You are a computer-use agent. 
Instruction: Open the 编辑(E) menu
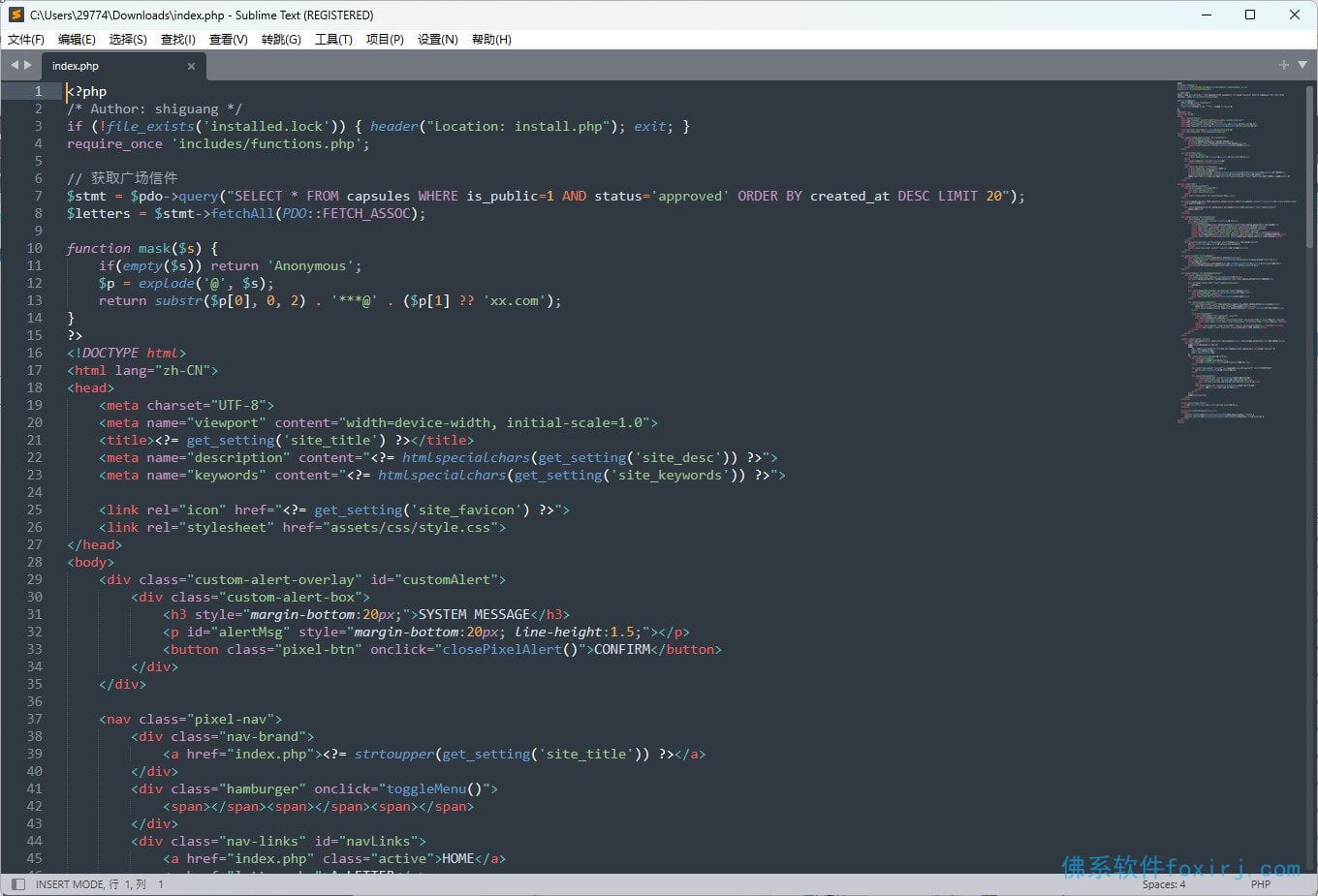[77, 40]
